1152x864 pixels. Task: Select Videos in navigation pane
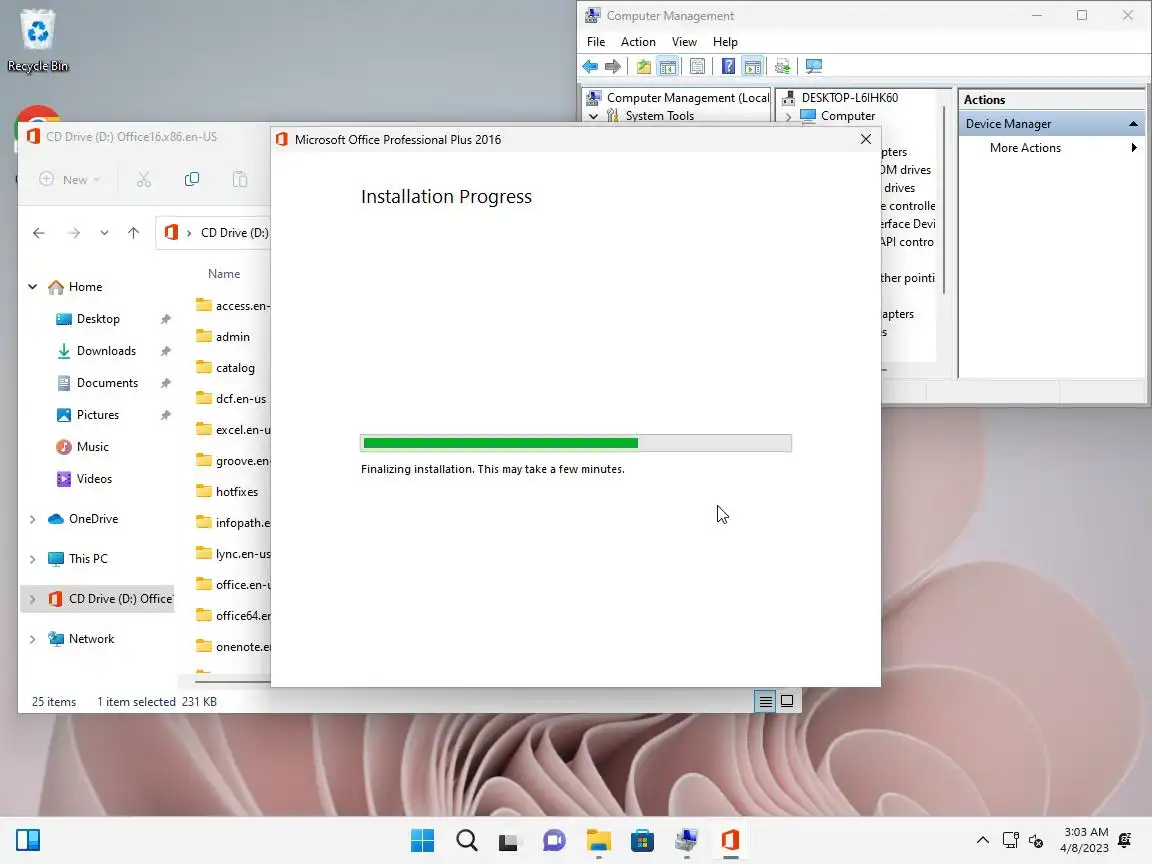(x=94, y=479)
